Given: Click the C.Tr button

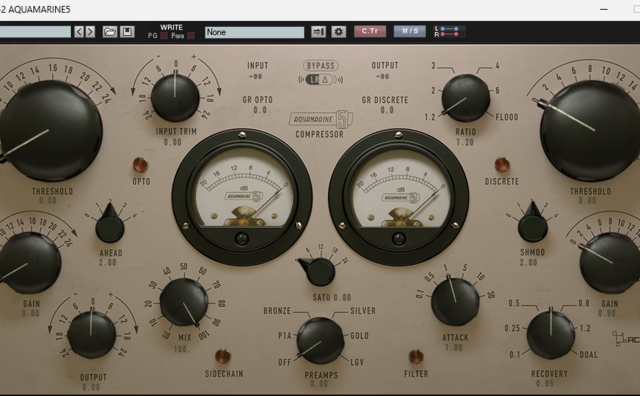Looking at the screenshot, I should [370, 31].
